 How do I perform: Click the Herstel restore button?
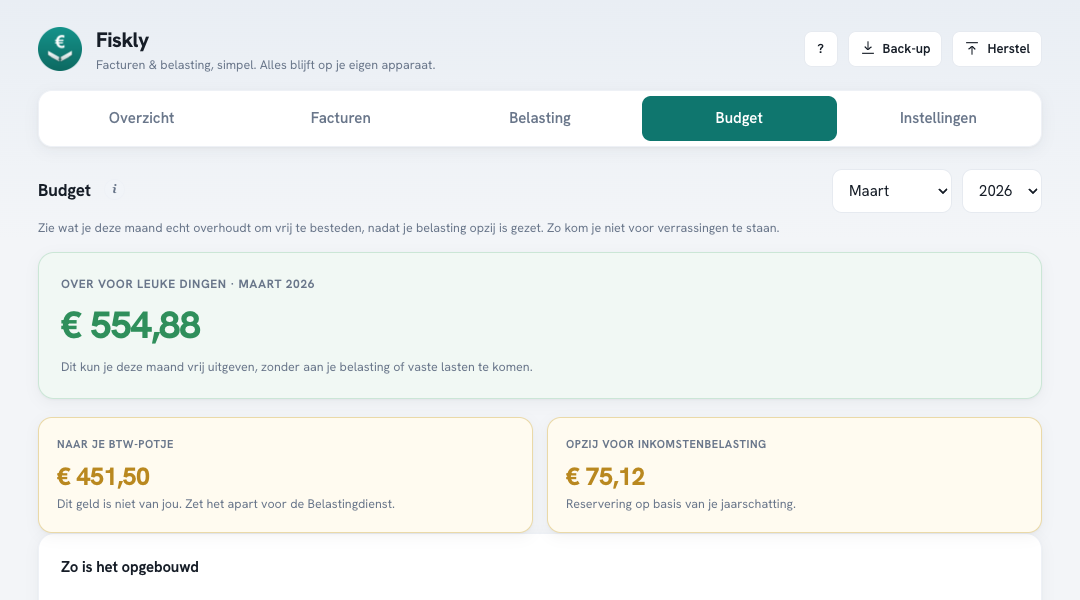point(997,49)
